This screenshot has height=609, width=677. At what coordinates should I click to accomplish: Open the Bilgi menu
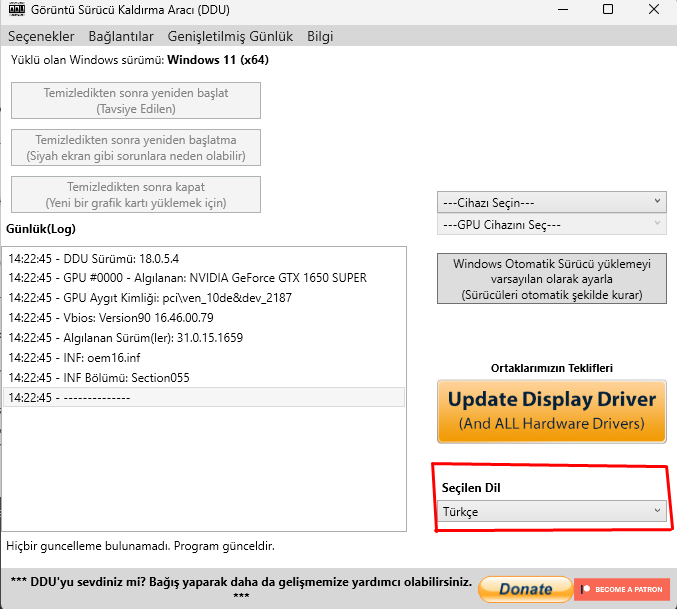point(320,36)
